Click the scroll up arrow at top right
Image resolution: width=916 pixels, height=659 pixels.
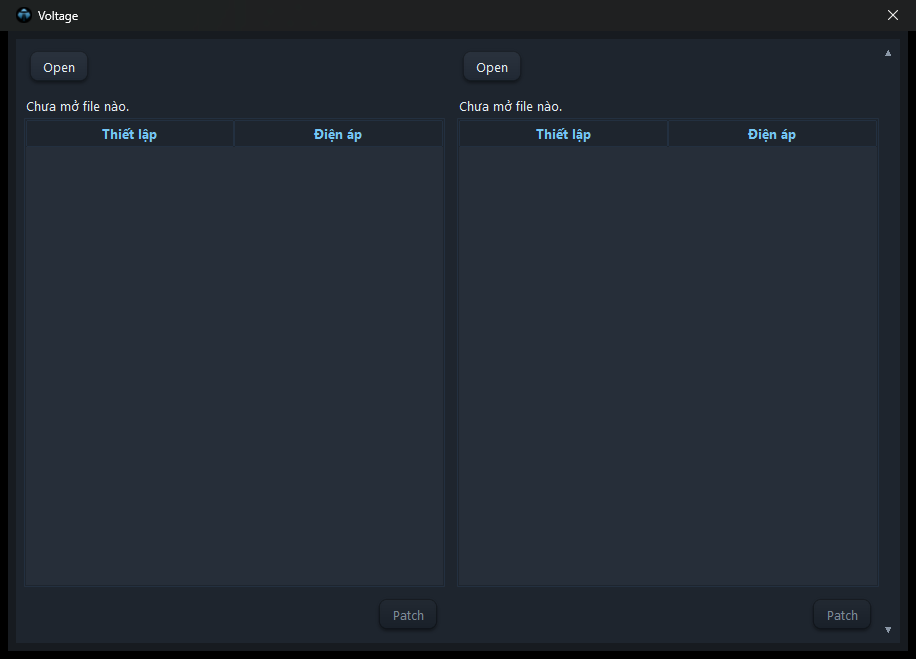(x=888, y=53)
